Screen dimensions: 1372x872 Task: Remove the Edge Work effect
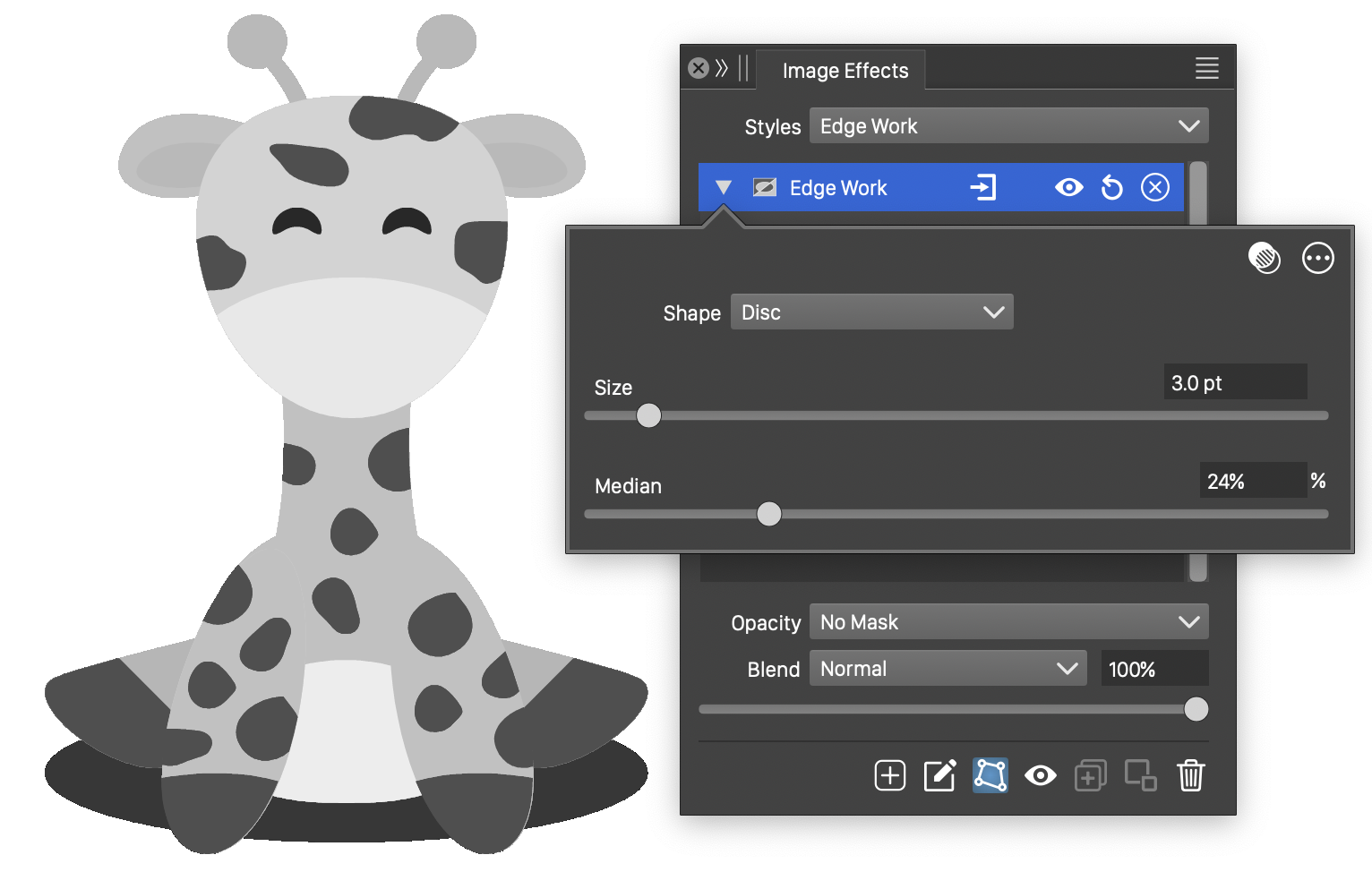click(1154, 188)
